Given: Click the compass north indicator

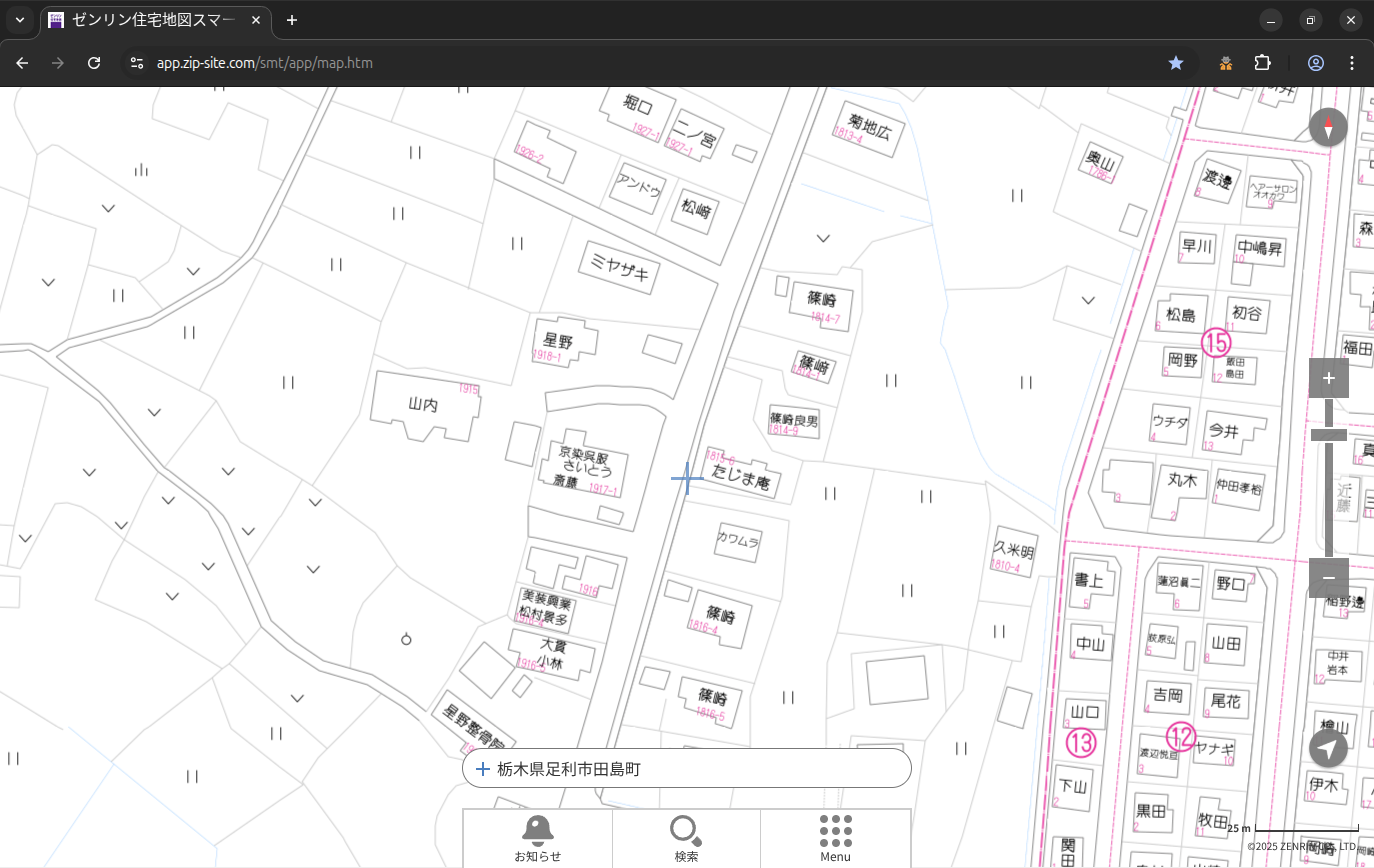Looking at the screenshot, I should 1328,128.
